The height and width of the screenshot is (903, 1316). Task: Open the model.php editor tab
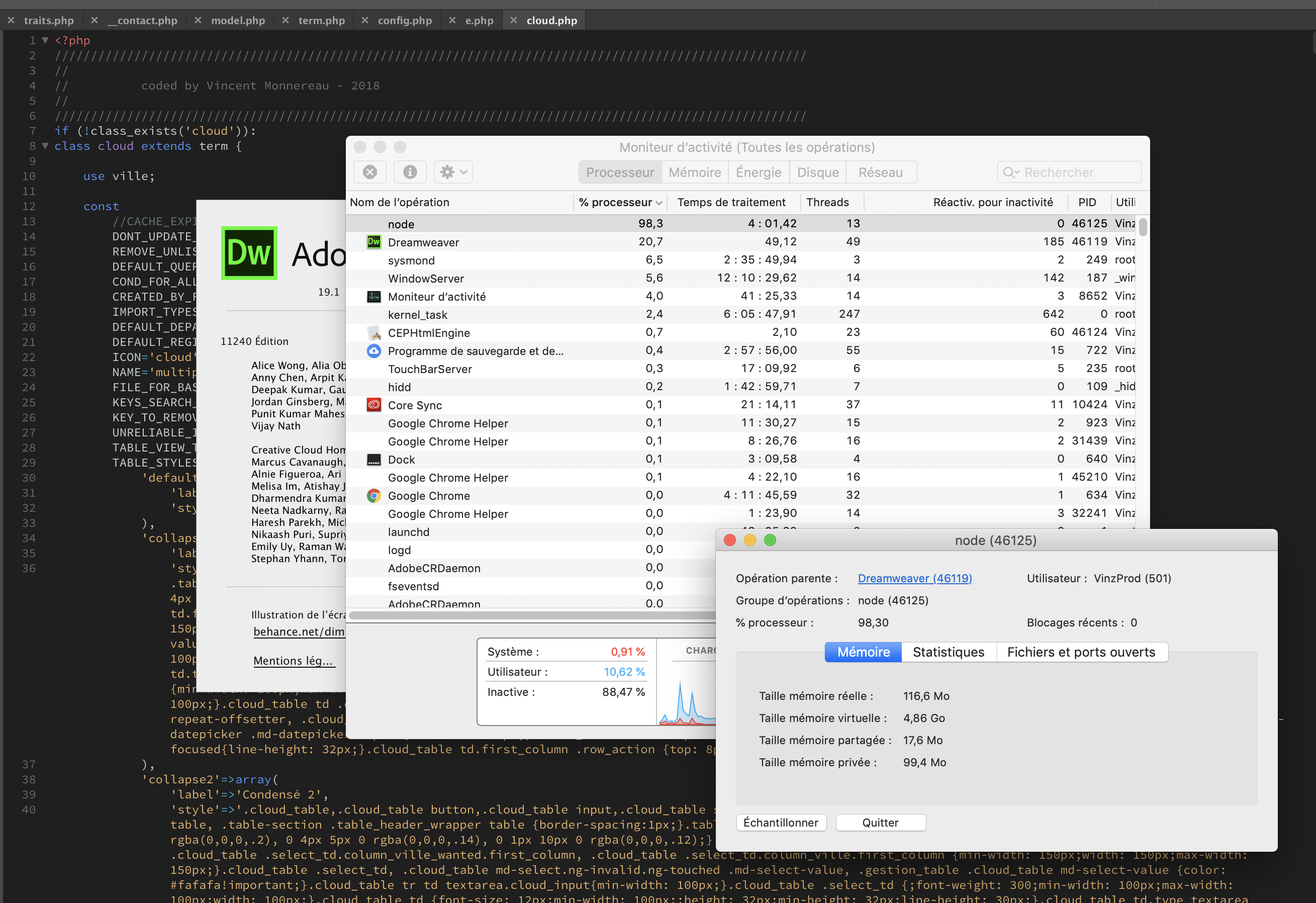pos(238,21)
